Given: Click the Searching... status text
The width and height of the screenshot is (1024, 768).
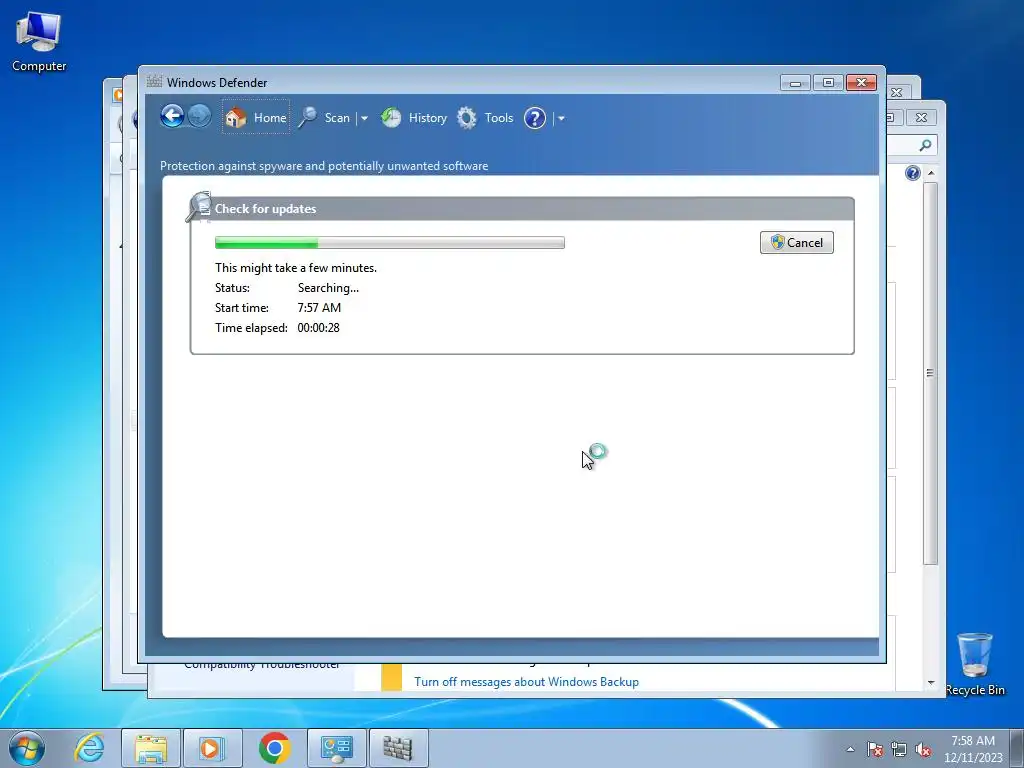Looking at the screenshot, I should tap(328, 288).
